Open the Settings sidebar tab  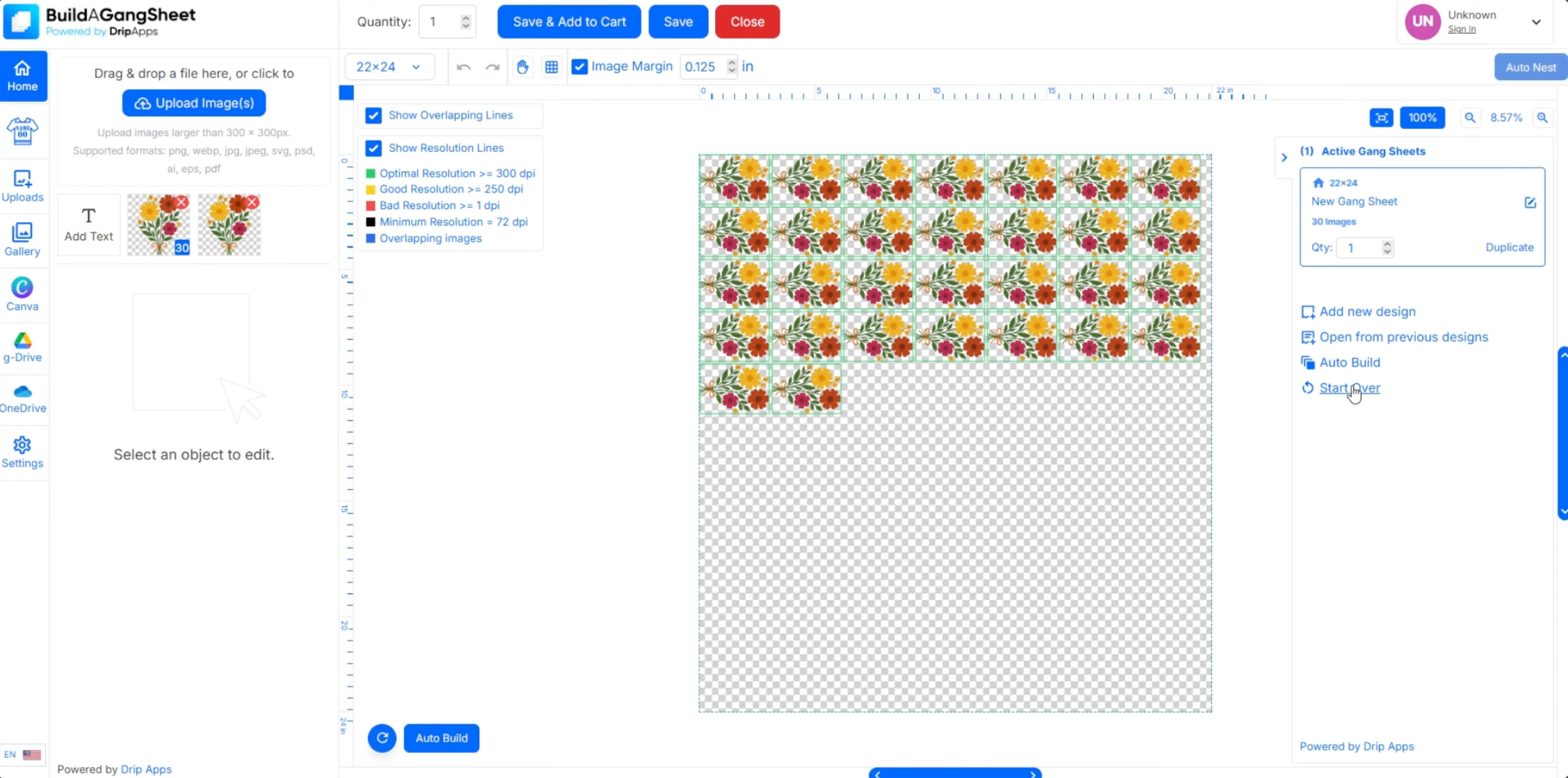coord(23,453)
